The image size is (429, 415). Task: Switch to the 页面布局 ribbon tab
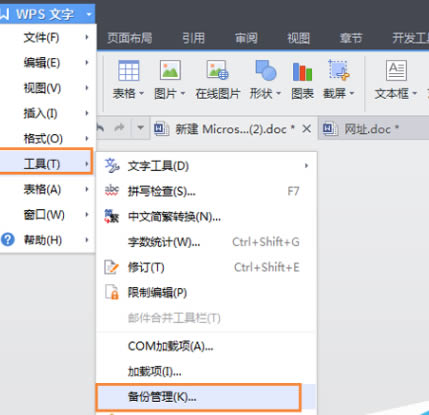pos(130,38)
